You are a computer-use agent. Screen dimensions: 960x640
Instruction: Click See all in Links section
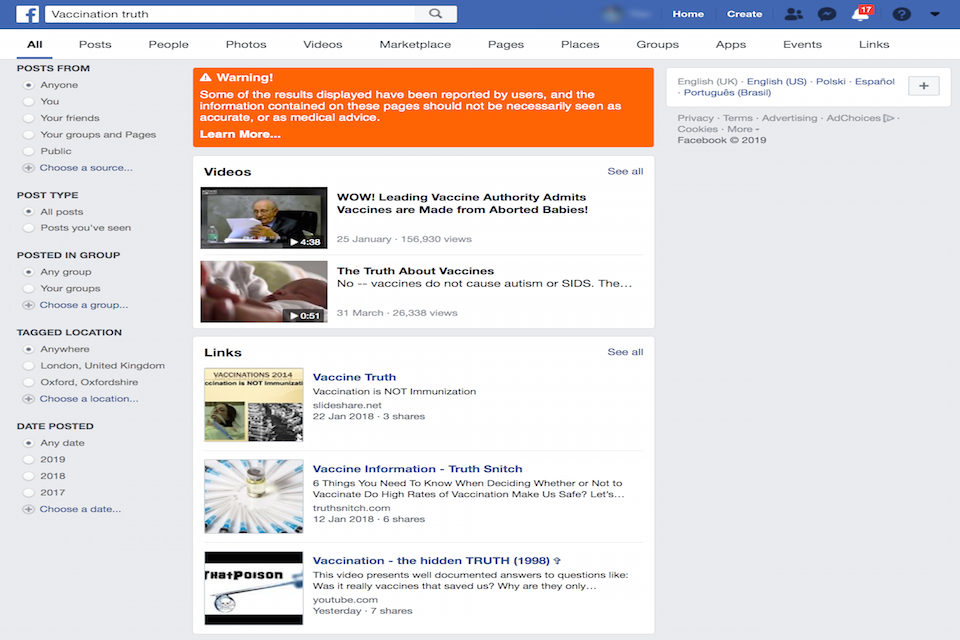click(x=625, y=352)
